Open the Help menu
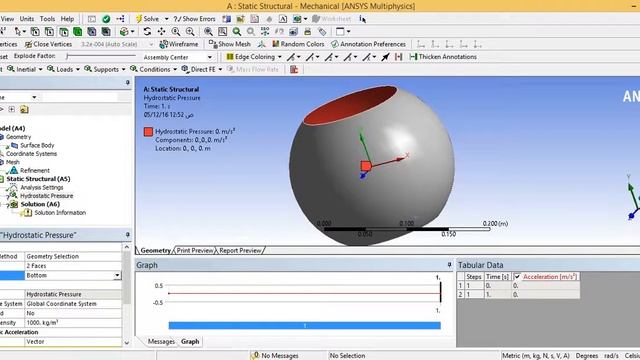 [x=67, y=19]
